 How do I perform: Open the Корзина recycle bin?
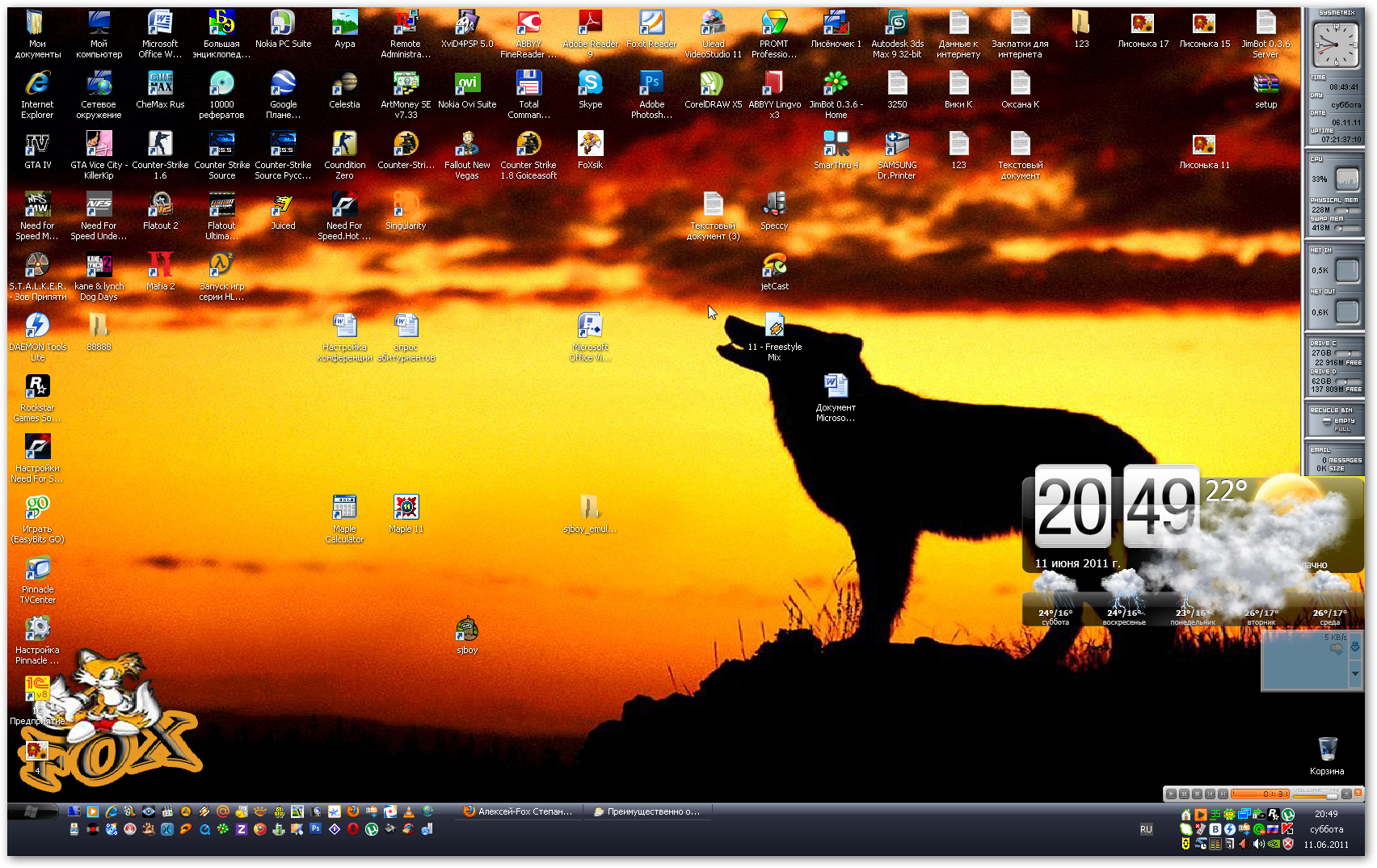[x=1327, y=752]
